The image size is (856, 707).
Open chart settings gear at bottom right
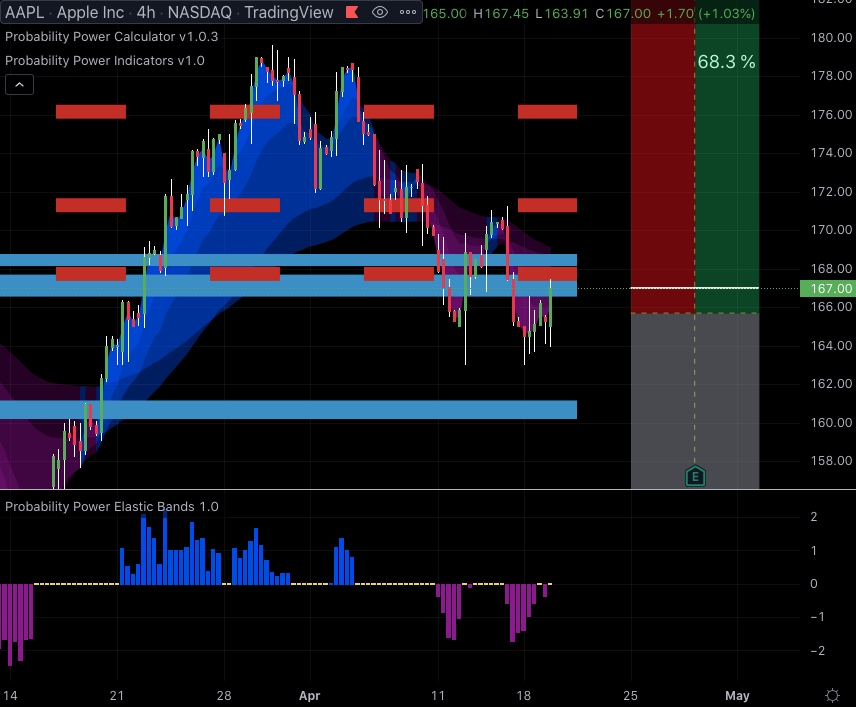point(831,695)
